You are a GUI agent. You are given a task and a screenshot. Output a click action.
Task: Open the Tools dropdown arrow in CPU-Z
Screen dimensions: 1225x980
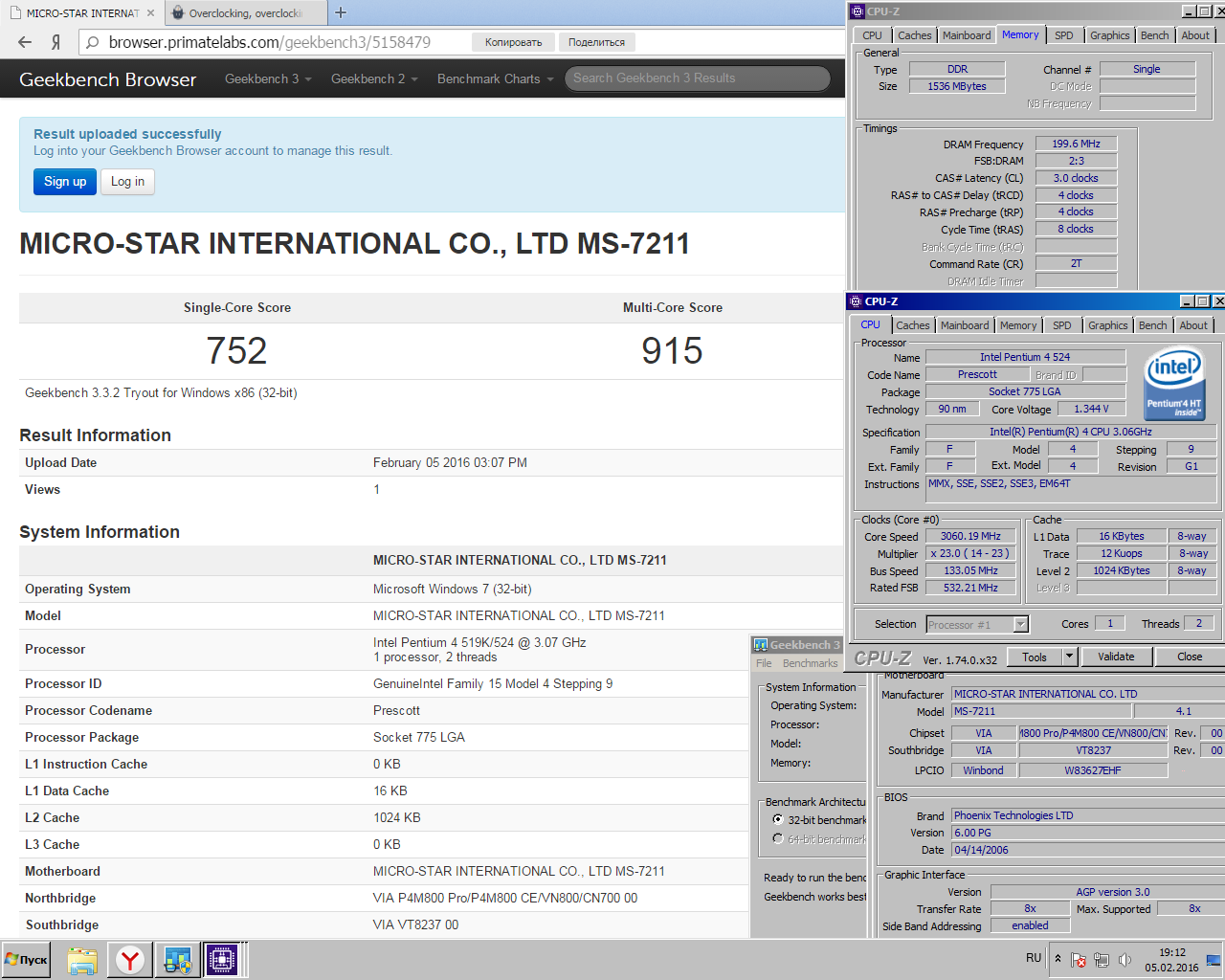(x=1070, y=657)
